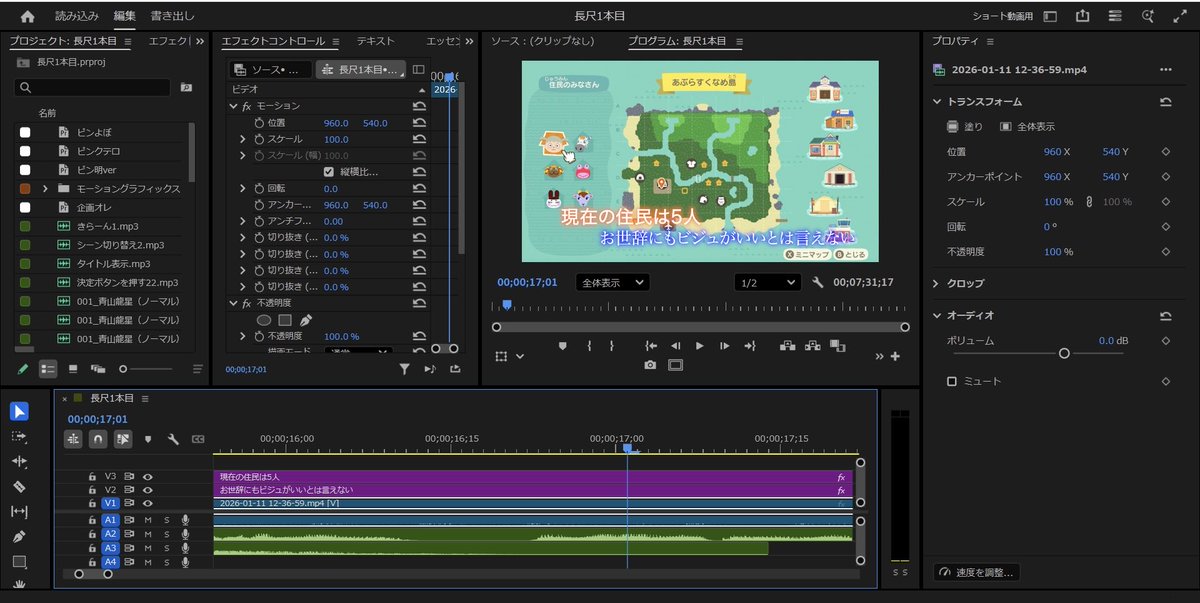Open Program monitor settings wrench

pos(817,283)
